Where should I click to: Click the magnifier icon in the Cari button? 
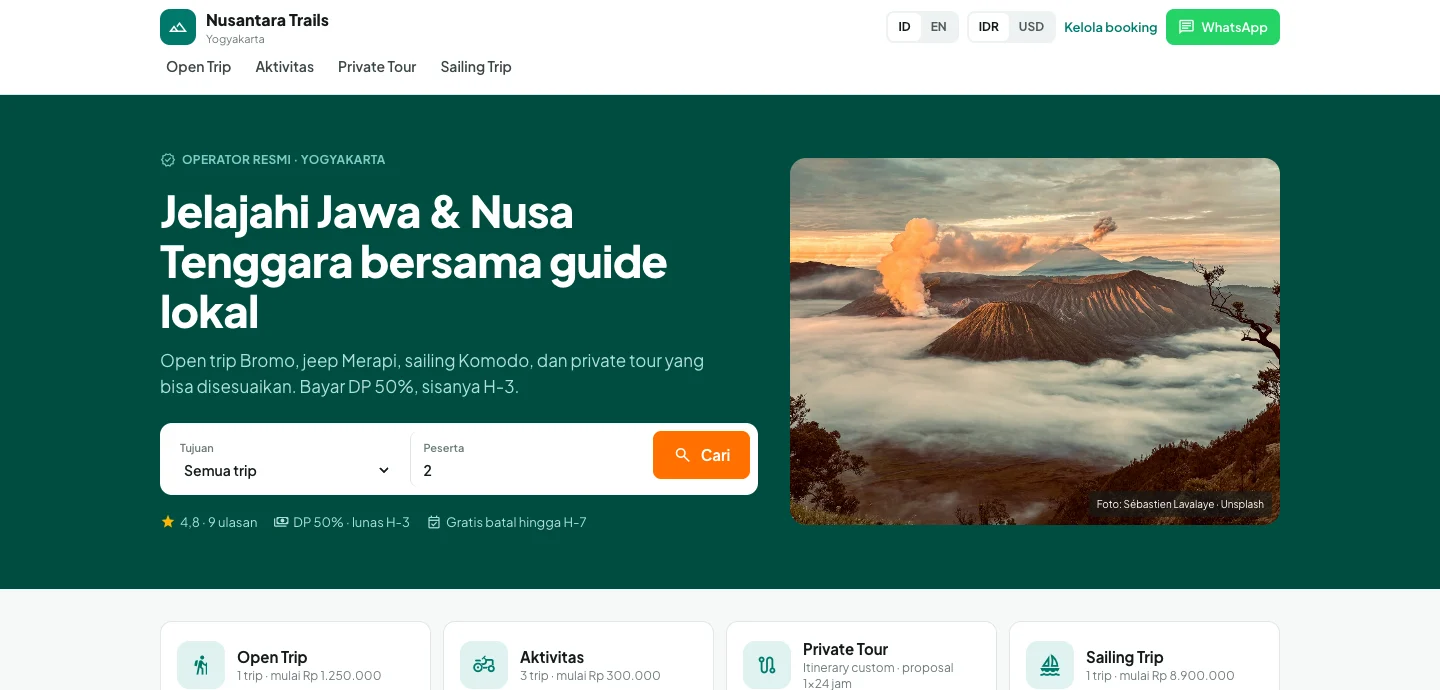(x=683, y=455)
